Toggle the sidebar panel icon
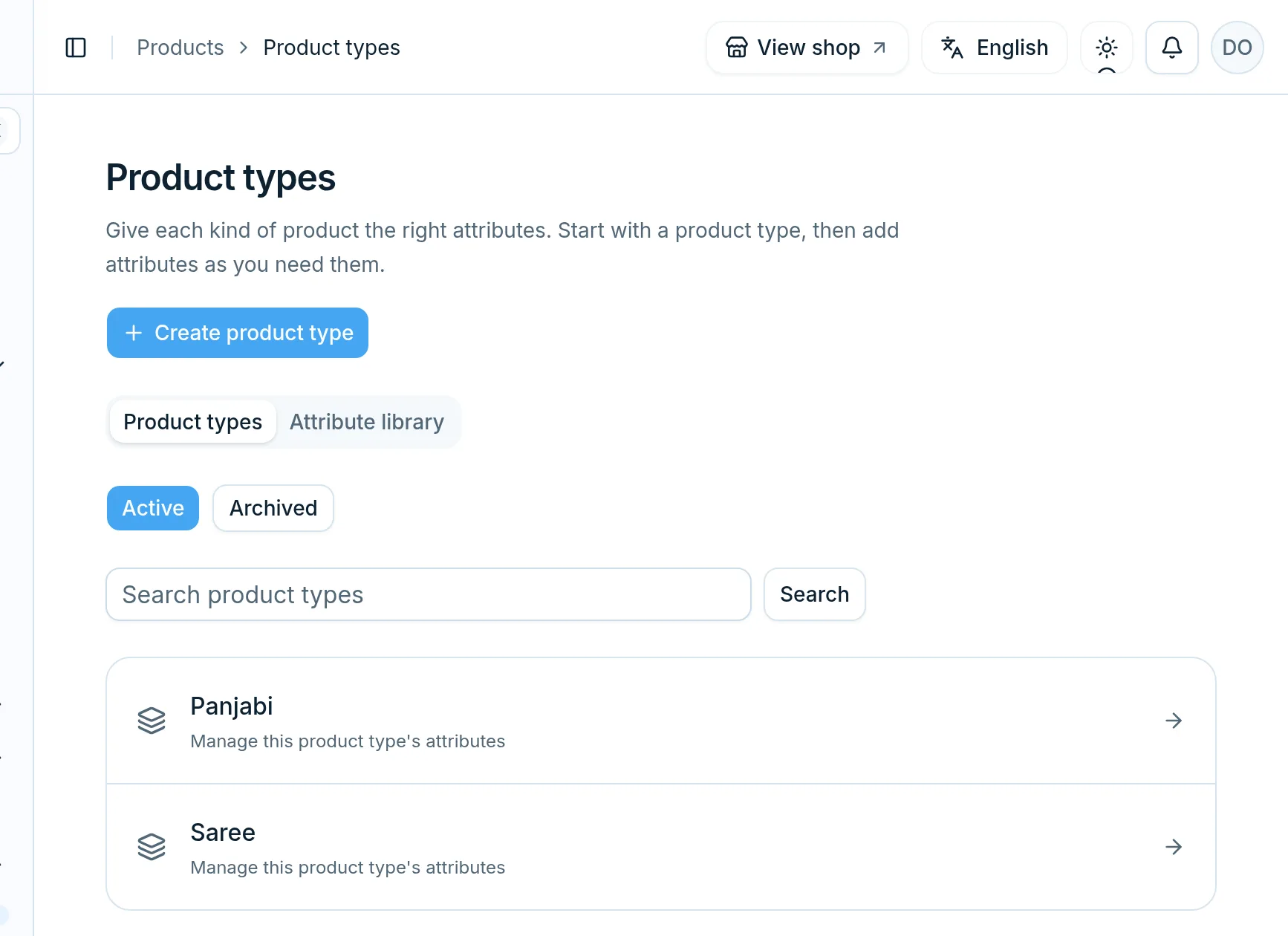1288x936 pixels. 76,48
